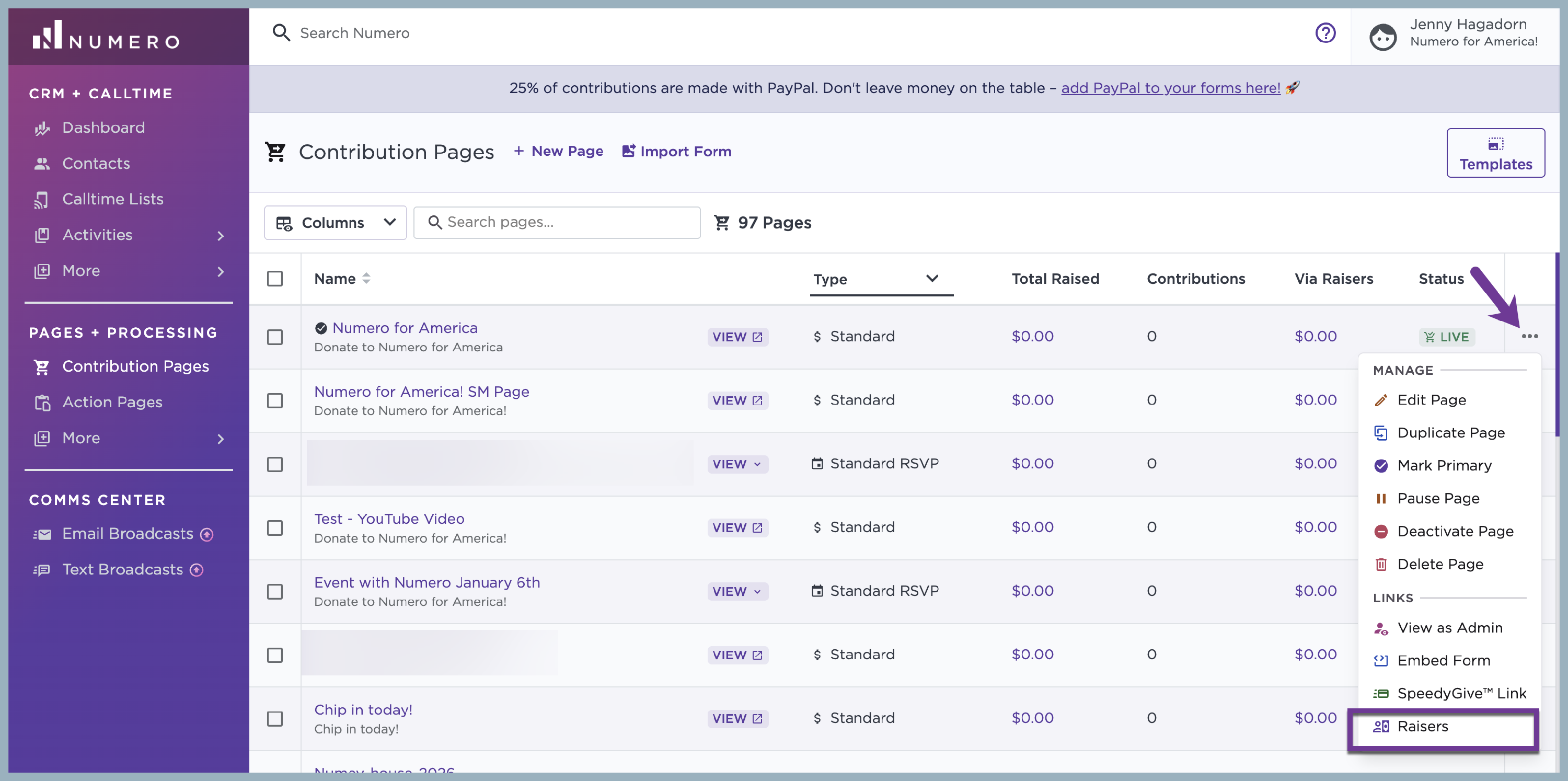
Task: Click the Delete Page trash icon
Action: click(x=1380, y=564)
